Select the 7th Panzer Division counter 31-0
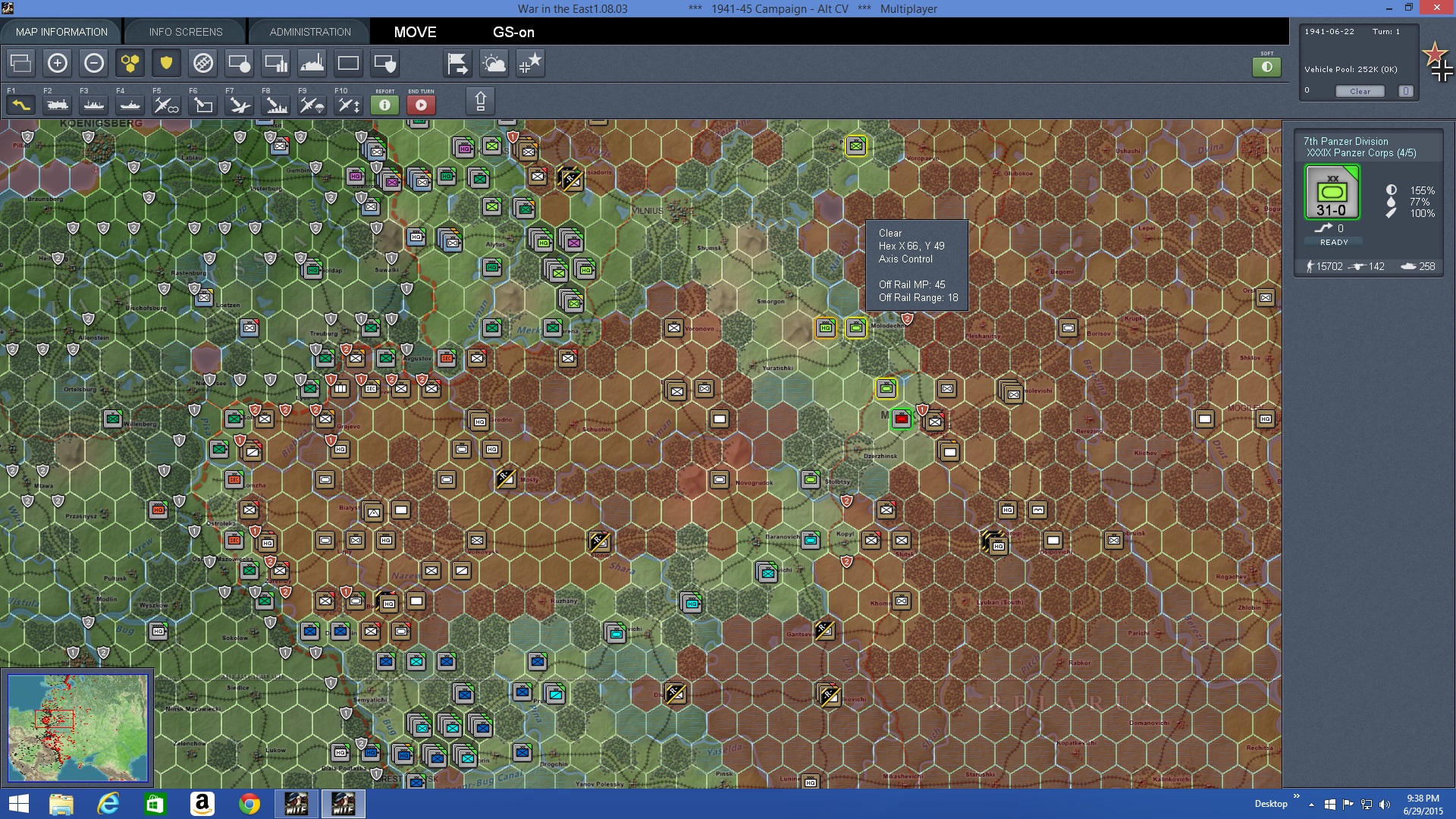The height and width of the screenshot is (819, 1456). click(1332, 193)
